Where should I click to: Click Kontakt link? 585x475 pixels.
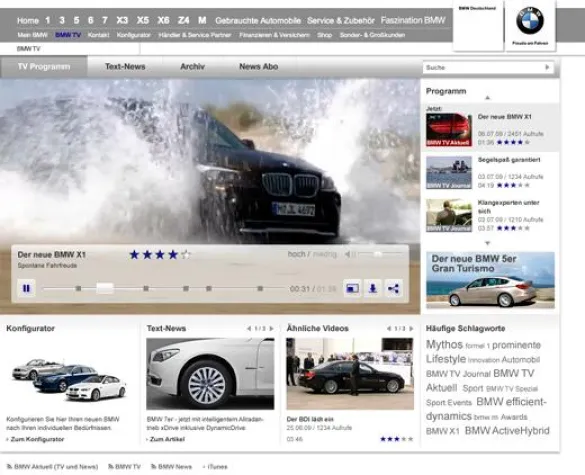[98, 35]
